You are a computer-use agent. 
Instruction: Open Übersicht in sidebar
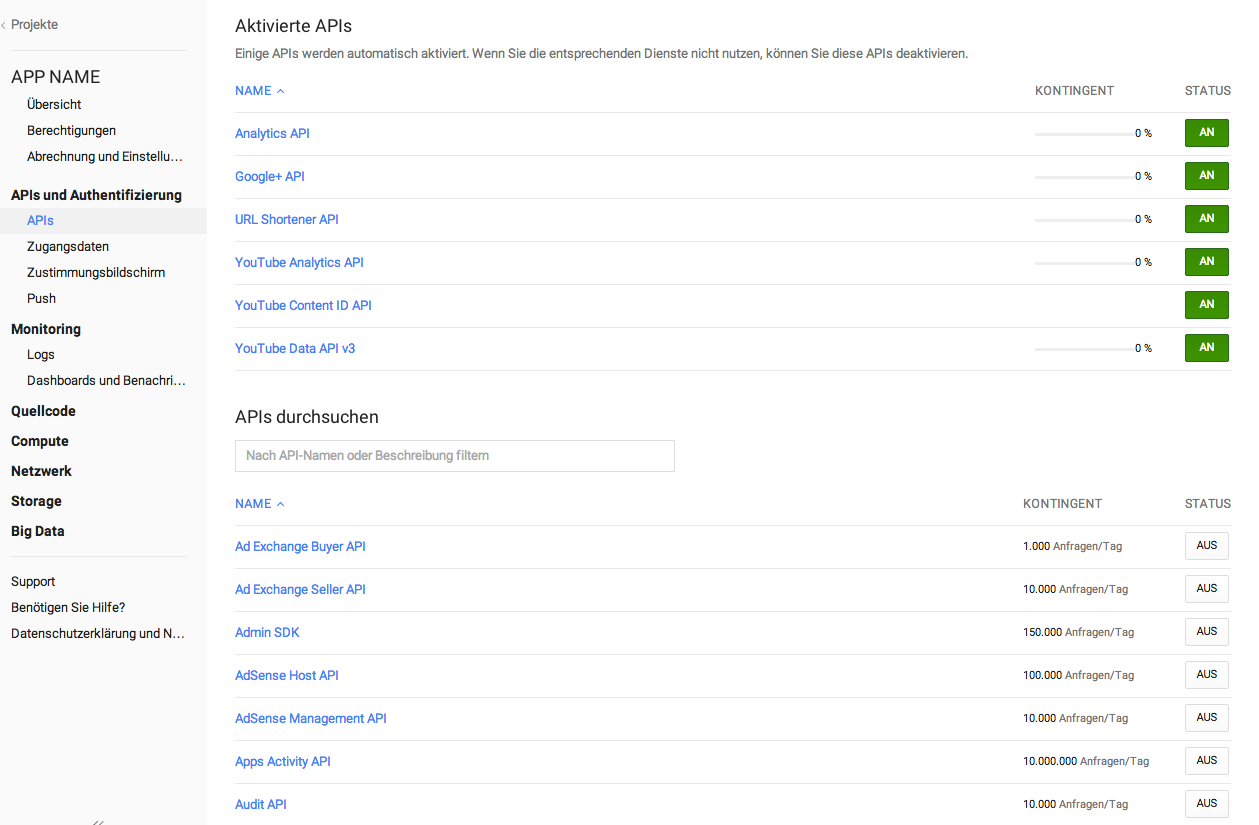[54, 104]
